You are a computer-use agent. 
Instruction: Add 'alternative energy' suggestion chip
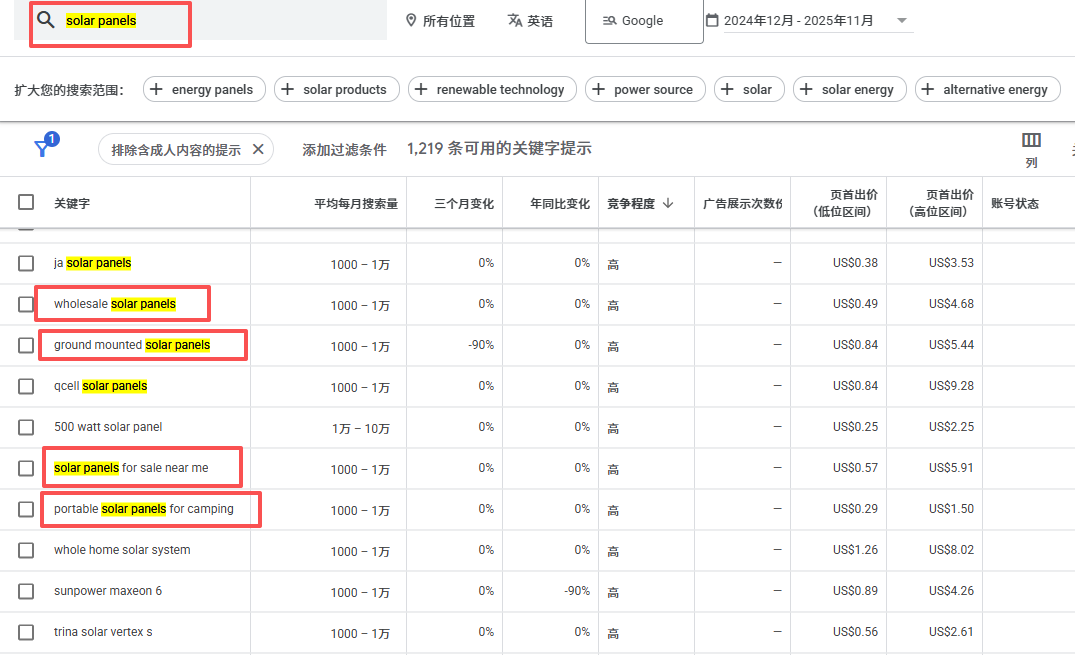click(x=985, y=89)
